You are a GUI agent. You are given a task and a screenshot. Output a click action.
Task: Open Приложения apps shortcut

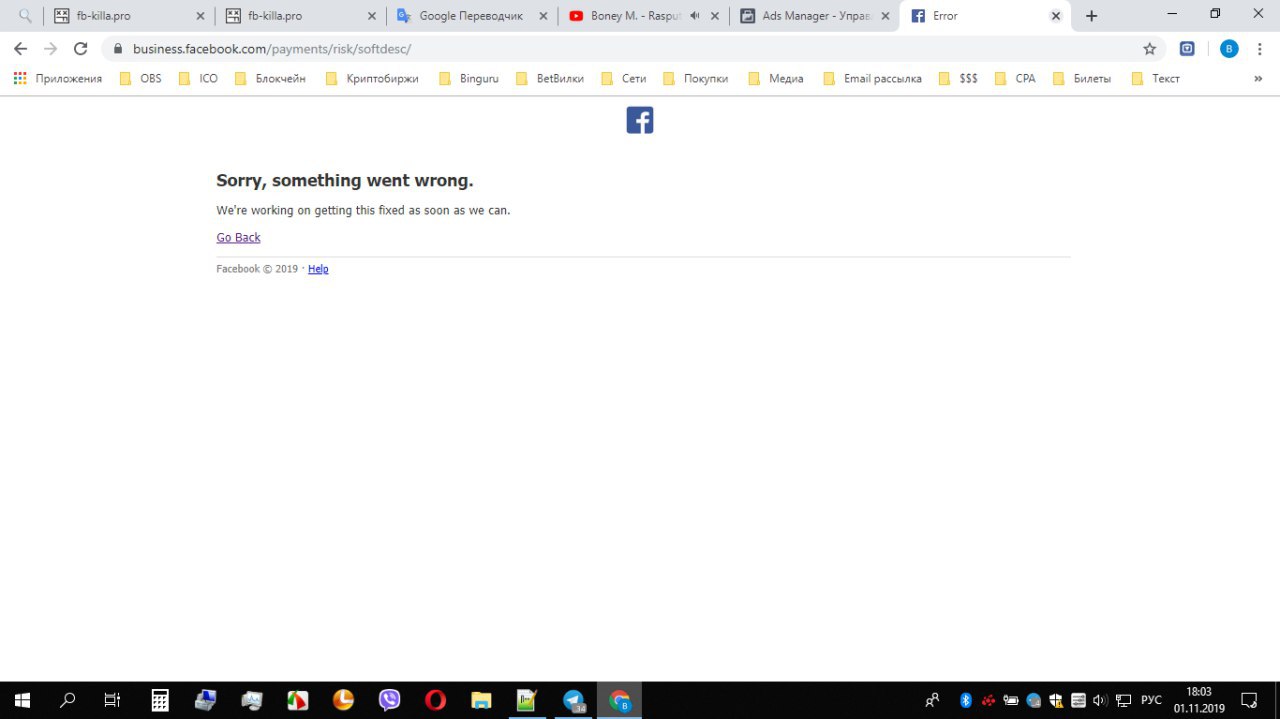pos(57,78)
